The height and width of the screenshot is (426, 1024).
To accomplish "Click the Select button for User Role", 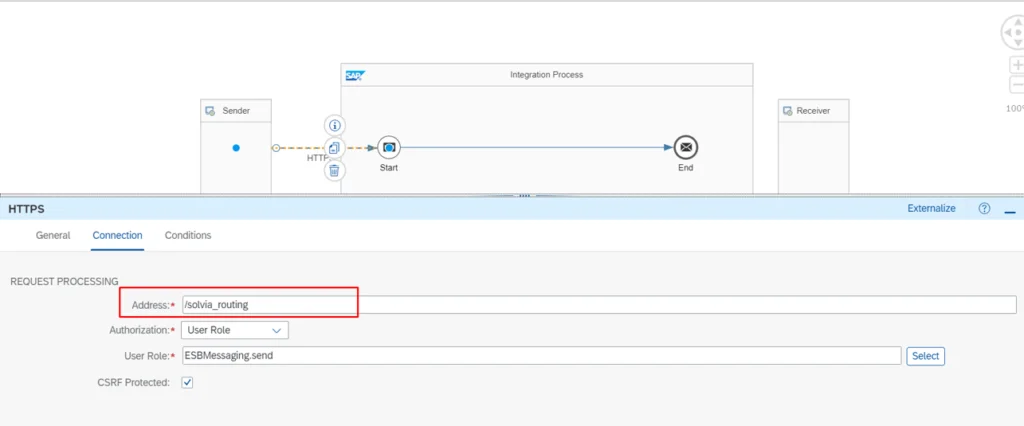I will pyautogui.click(x=925, y=356).
